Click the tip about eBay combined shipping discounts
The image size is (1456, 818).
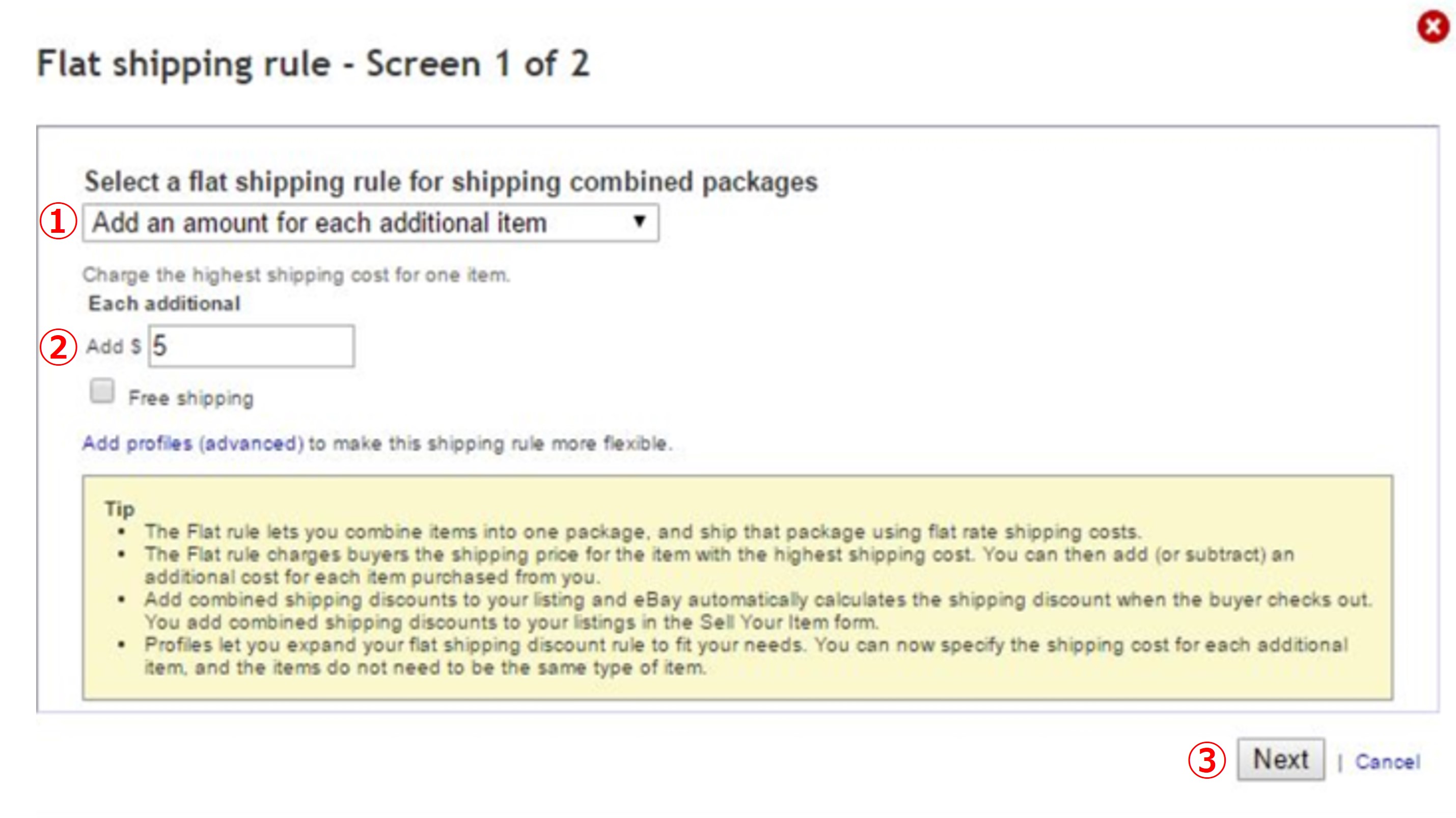point(758,611)
